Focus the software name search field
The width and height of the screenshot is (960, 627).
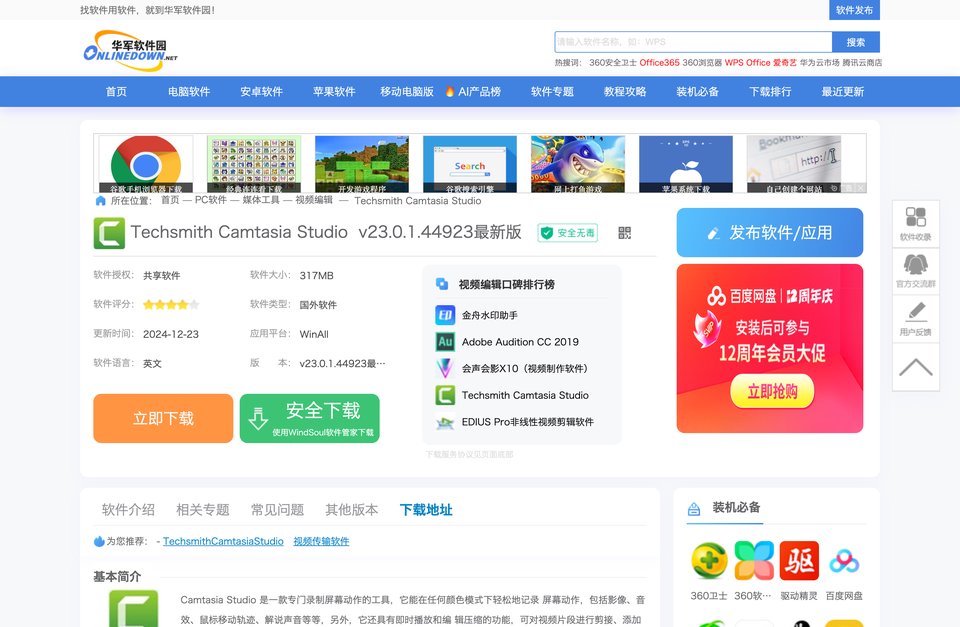click(x=693, y=42)
